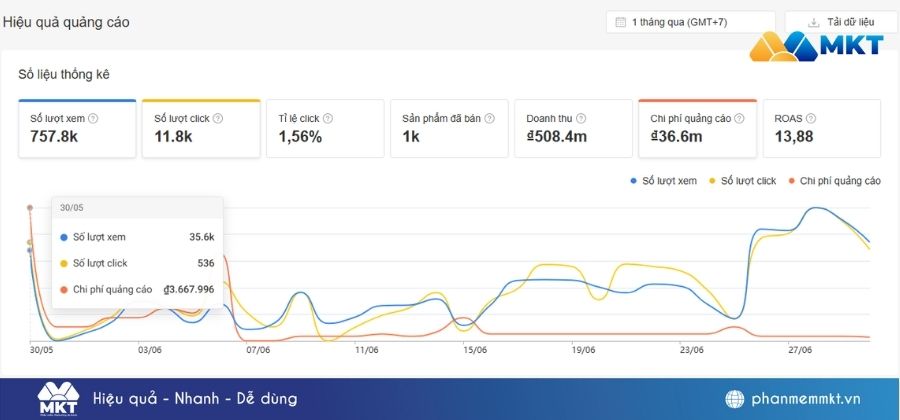The width and height of the screenshot is (900, 420).
Task: Click the 11/06 x-axis date label
Action: tap(366, 349)
